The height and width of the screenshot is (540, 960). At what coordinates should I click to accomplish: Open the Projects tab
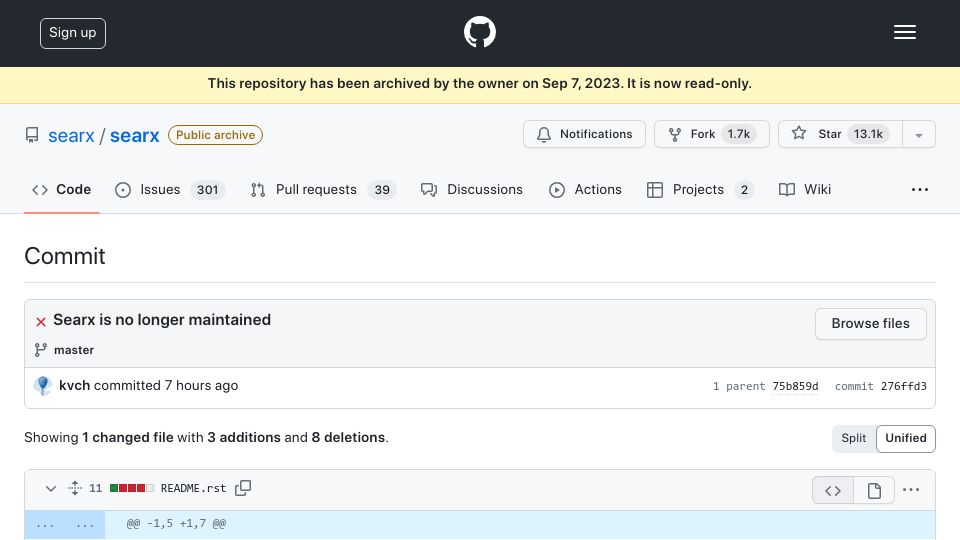pos(700,190)
